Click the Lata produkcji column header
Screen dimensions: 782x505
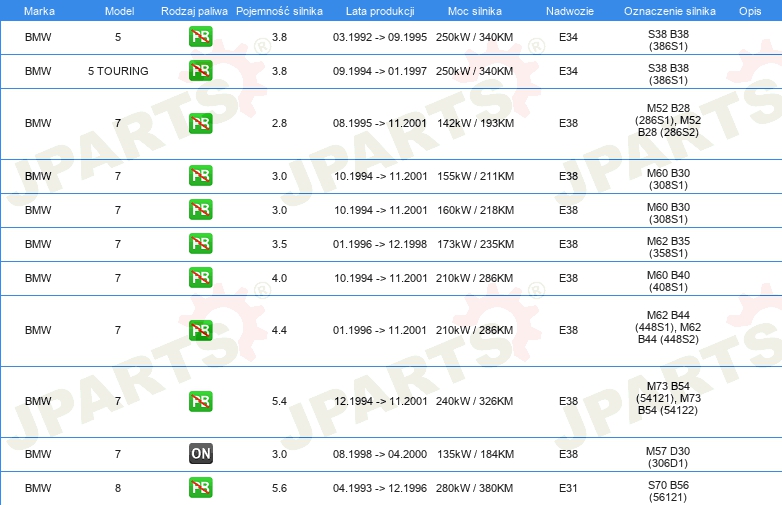[380, 11]
